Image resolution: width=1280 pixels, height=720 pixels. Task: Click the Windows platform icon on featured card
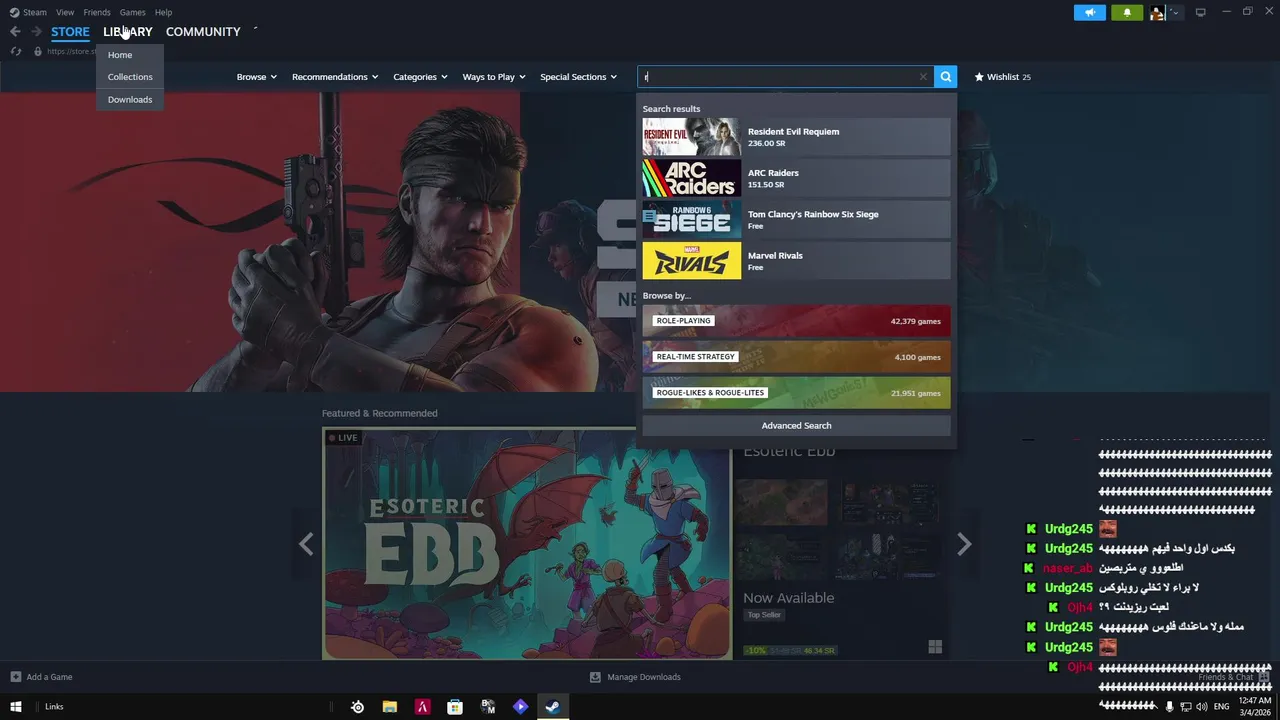pos(935,647)
